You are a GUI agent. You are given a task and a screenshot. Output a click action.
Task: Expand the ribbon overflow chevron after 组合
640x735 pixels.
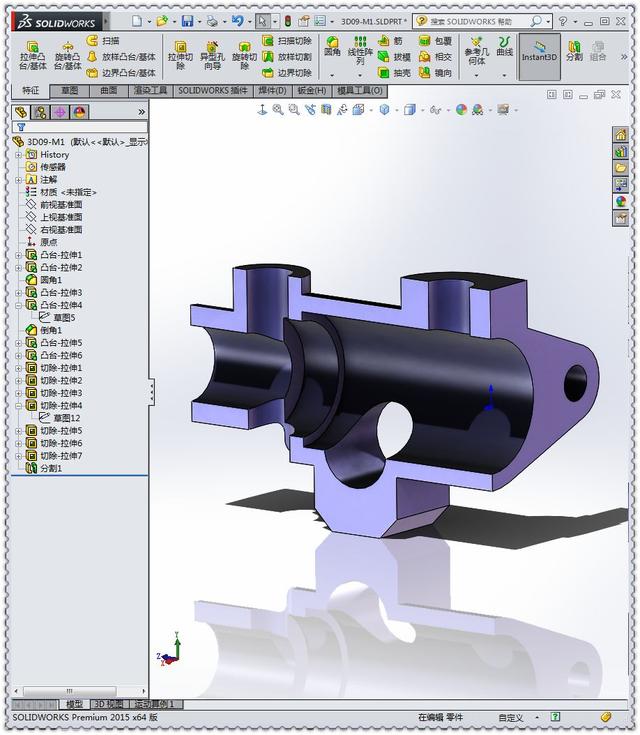[624, 57]
